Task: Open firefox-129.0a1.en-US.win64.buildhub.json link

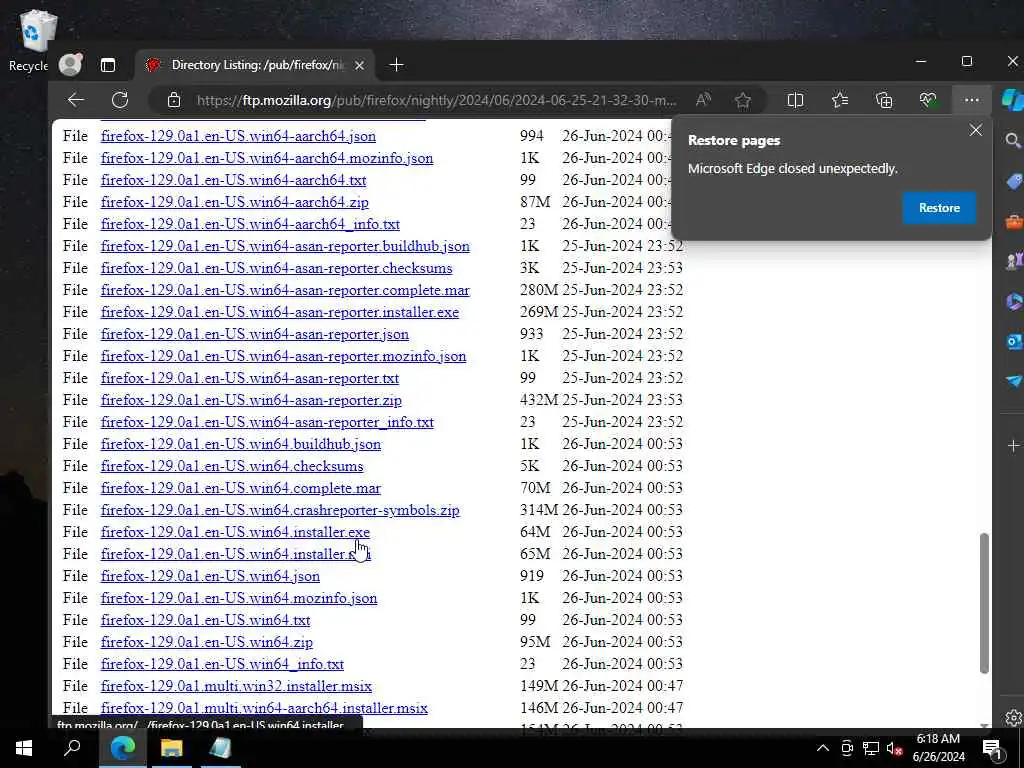Action: (x=241, y=444)
